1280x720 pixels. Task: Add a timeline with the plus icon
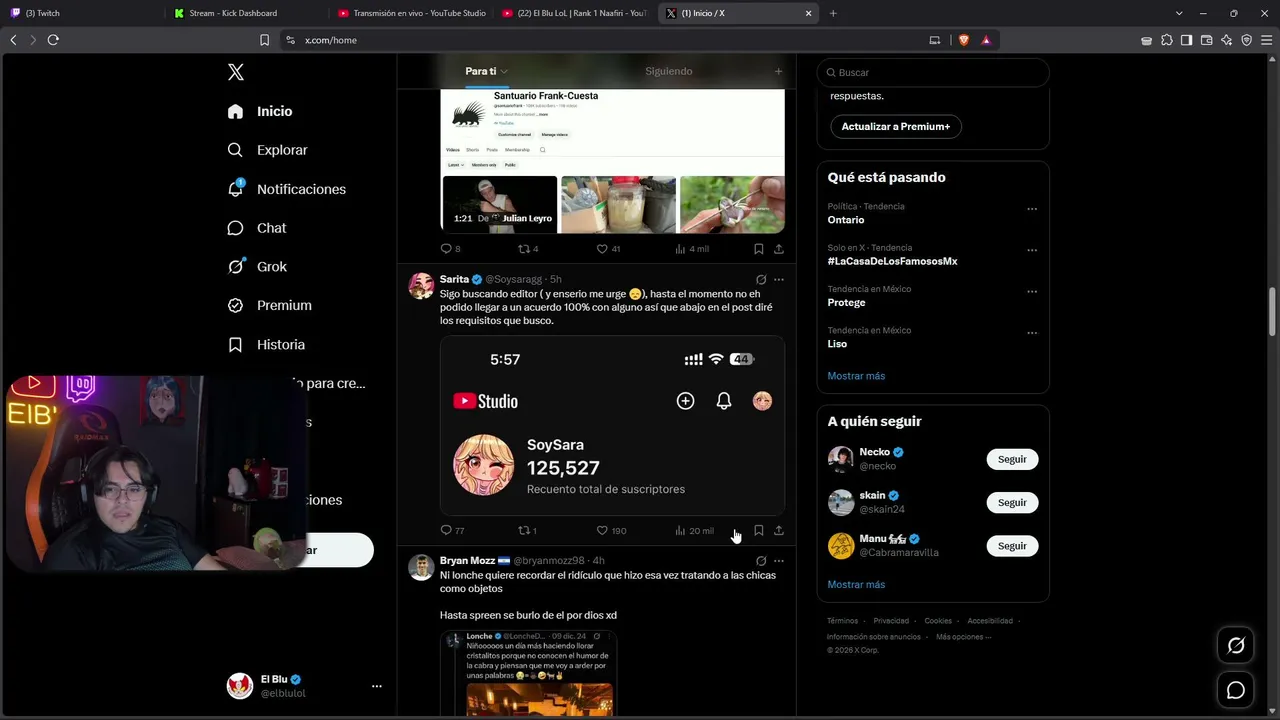778,71
